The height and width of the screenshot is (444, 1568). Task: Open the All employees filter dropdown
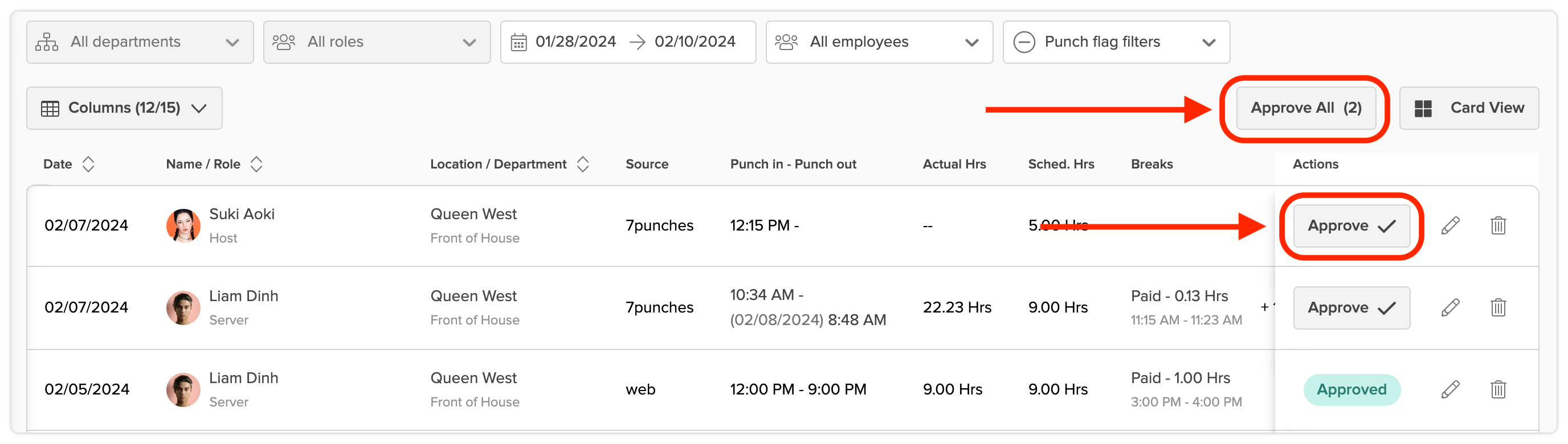pos(879,42)
